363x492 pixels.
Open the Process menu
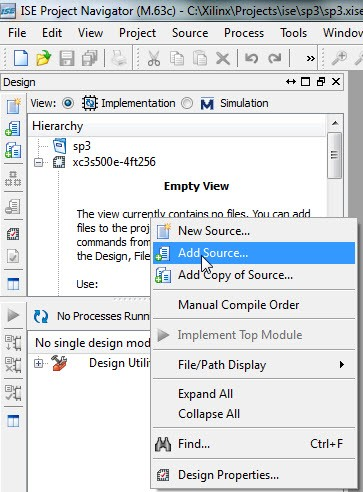[244, 33]
